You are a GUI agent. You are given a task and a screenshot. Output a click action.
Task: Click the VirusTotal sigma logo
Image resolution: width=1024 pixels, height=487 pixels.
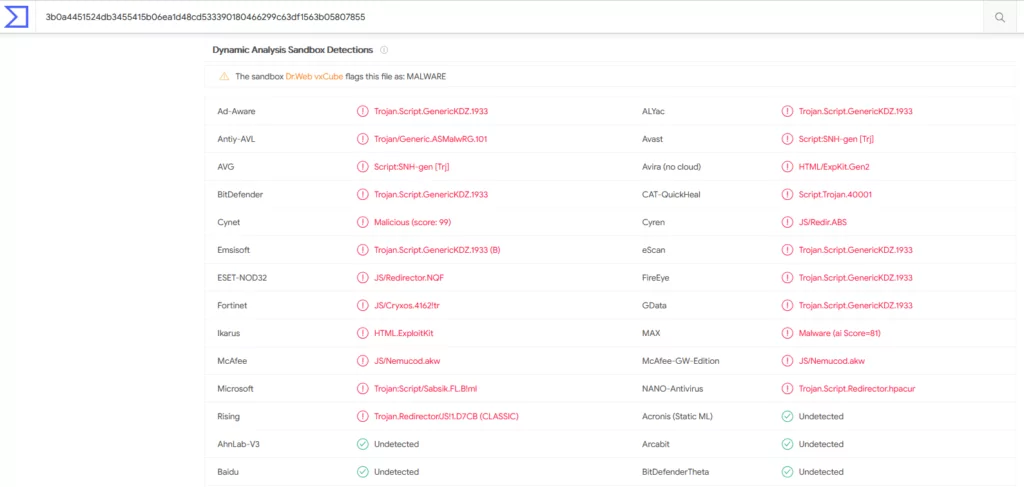click(x=16, y=17)
